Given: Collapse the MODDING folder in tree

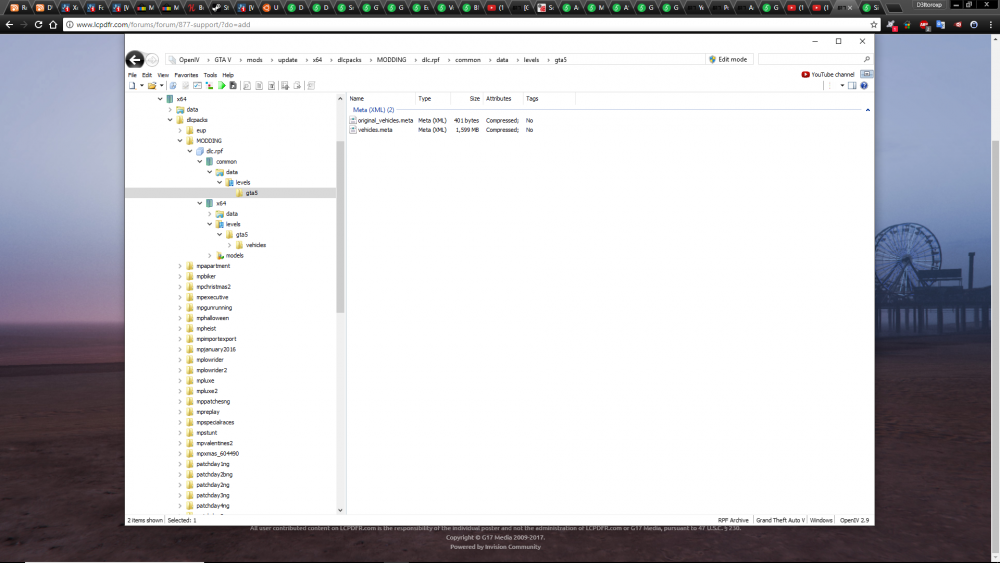Looking at the screenshot, I should (180, 141).
